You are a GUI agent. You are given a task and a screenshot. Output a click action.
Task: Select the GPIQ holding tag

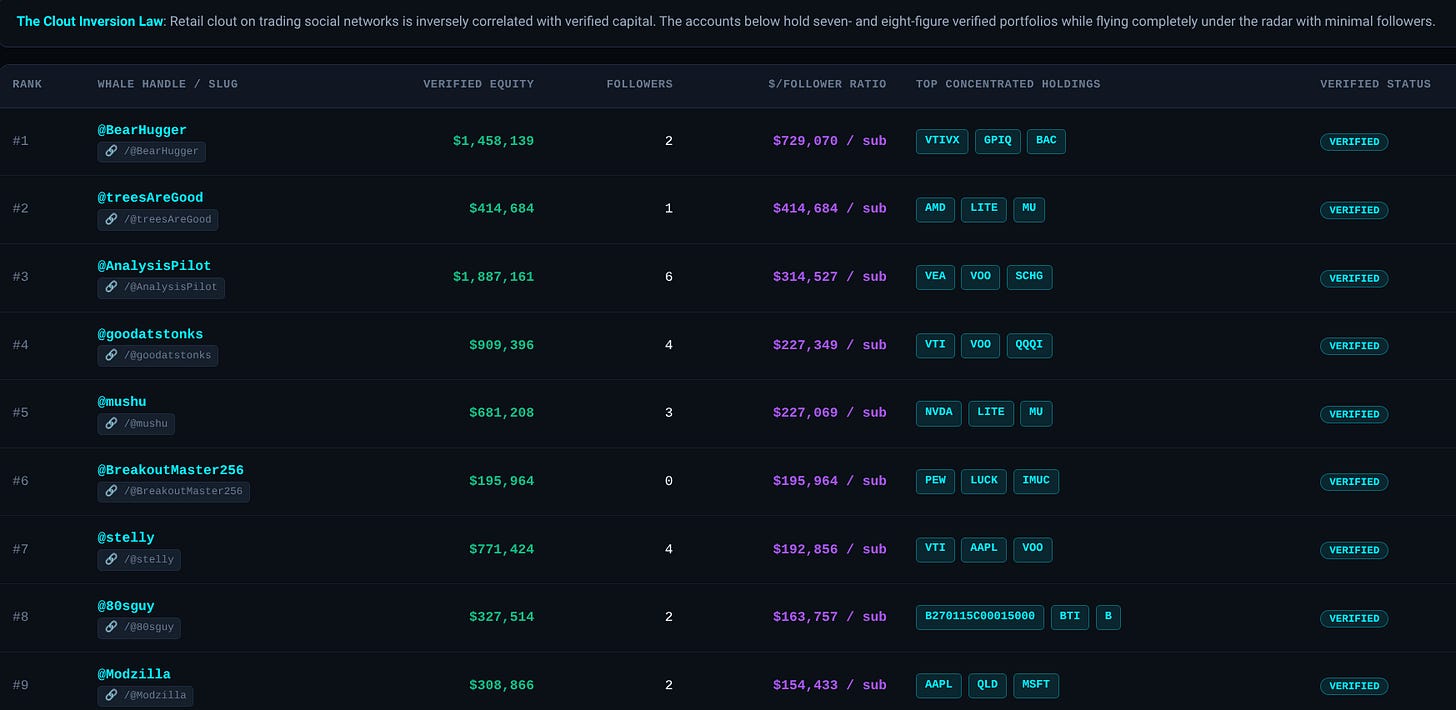(x=998, y=141)
